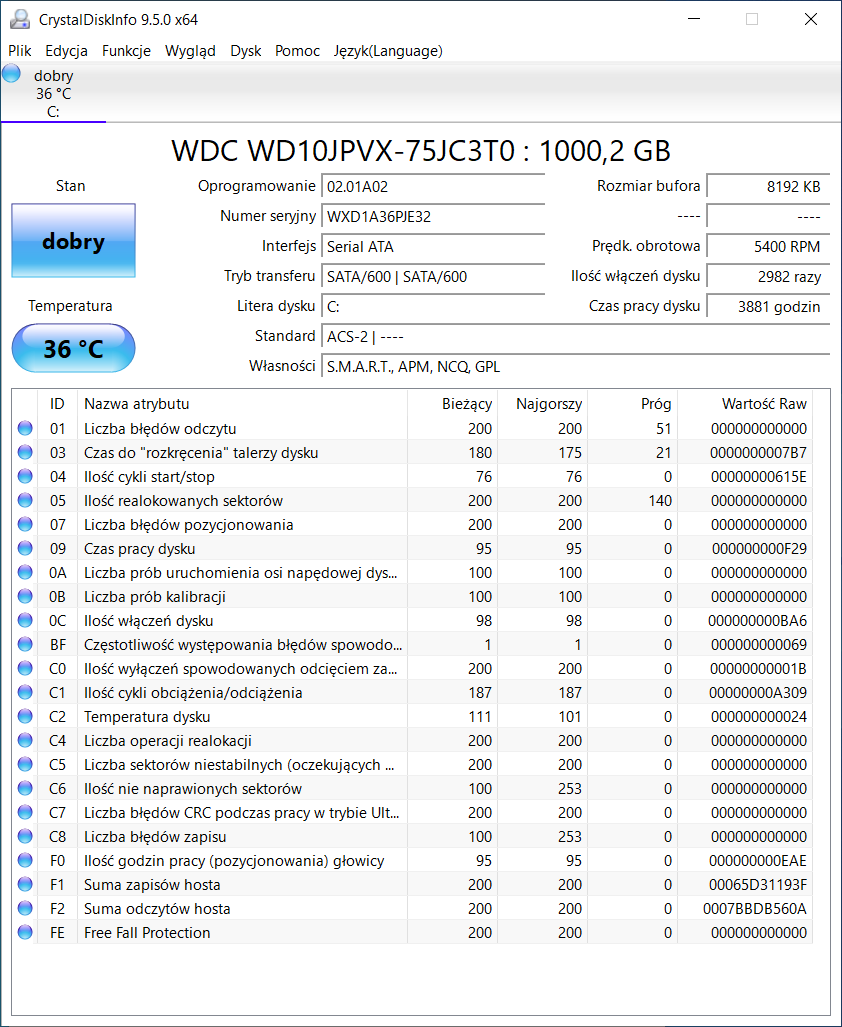
Task: Click status orb for attribute 0A row
Action: point(25,572)
